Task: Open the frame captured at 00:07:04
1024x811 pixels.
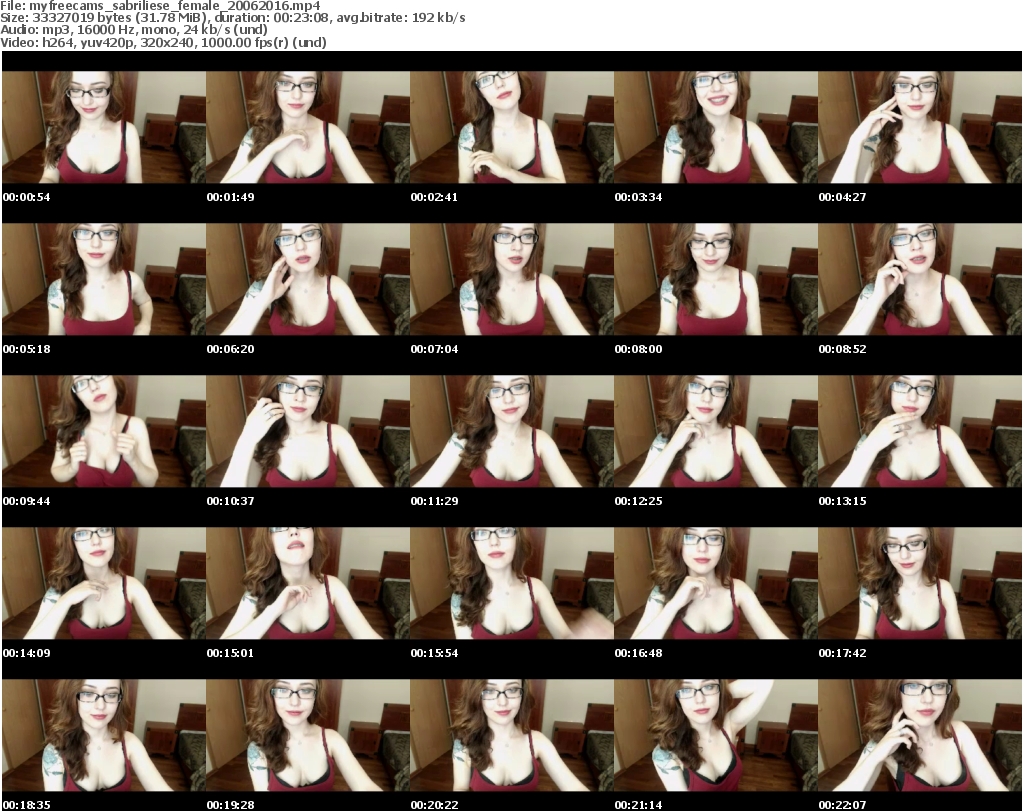Action: coord(512,279)
